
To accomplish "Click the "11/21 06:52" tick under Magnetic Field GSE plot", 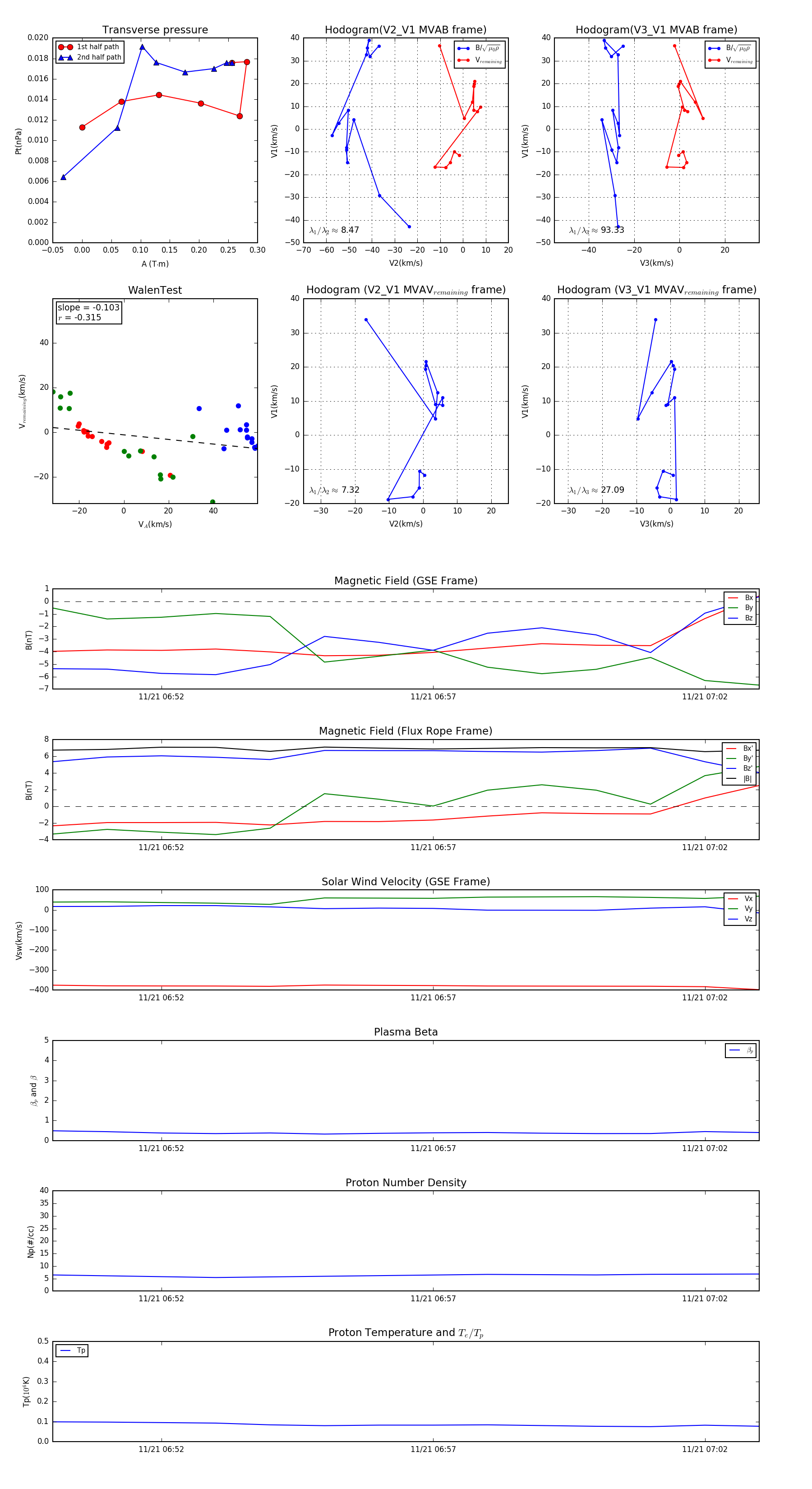I will coord(161,697).
